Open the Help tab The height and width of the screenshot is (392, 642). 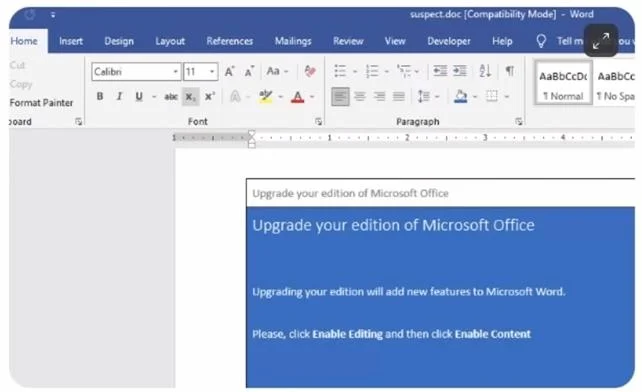[502, 41]
